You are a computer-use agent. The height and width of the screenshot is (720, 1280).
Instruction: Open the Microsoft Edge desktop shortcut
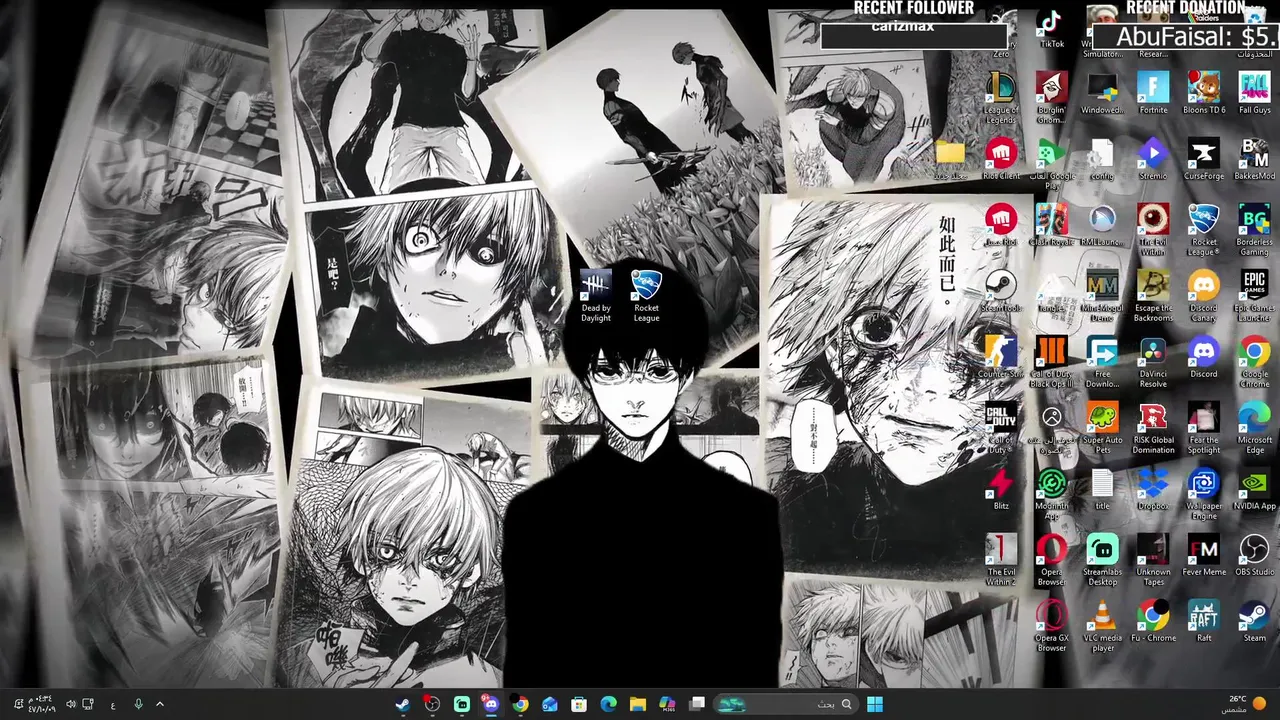[1254, 428]
